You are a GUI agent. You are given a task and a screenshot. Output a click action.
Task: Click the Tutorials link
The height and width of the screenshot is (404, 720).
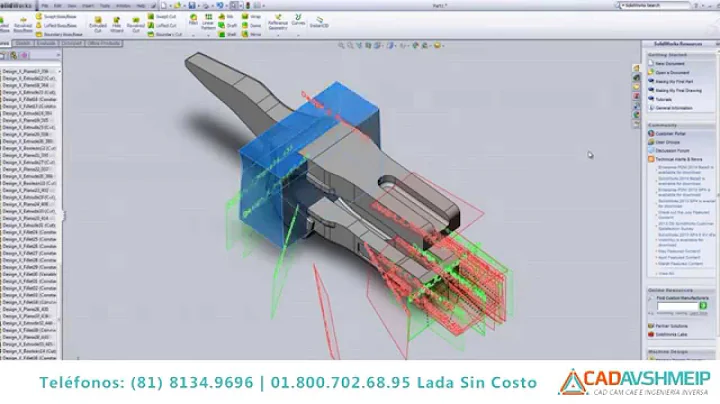click(664, 99)
